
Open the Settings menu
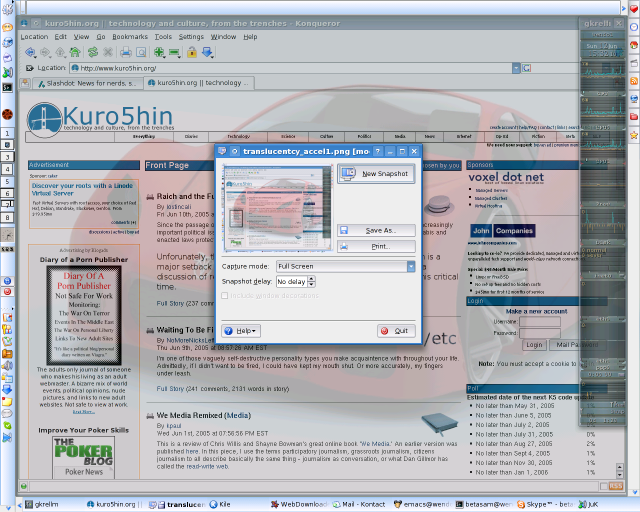(x=191, y=37)
